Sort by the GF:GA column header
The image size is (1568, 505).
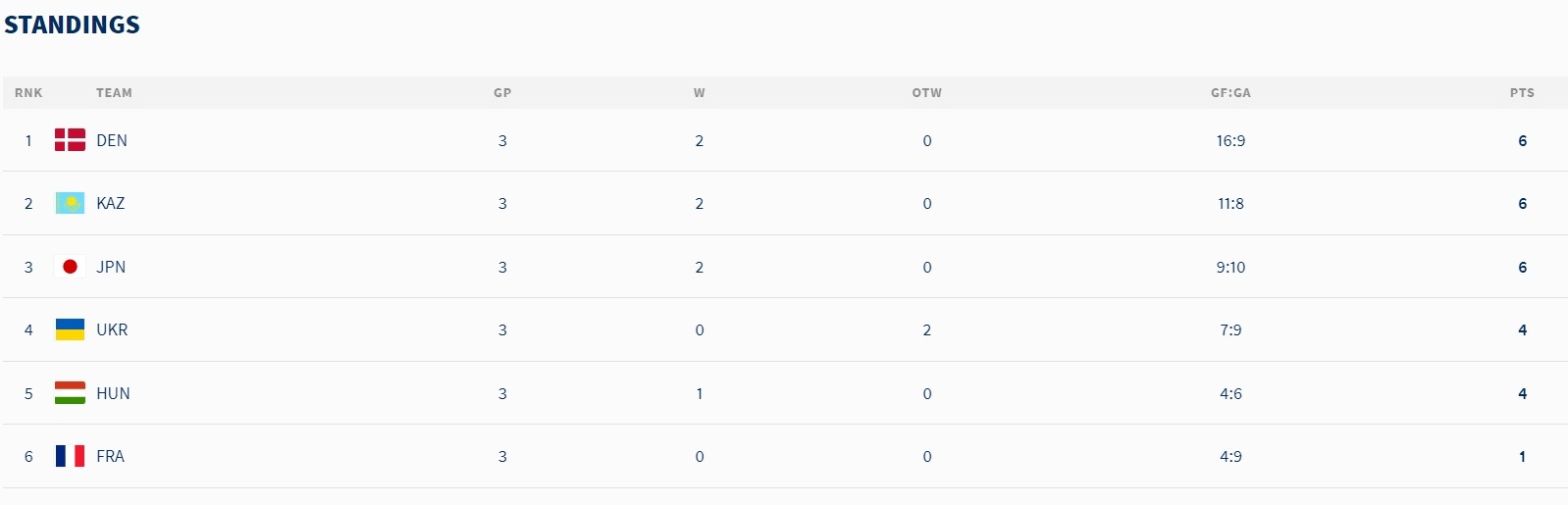(x=1230, y=93)
